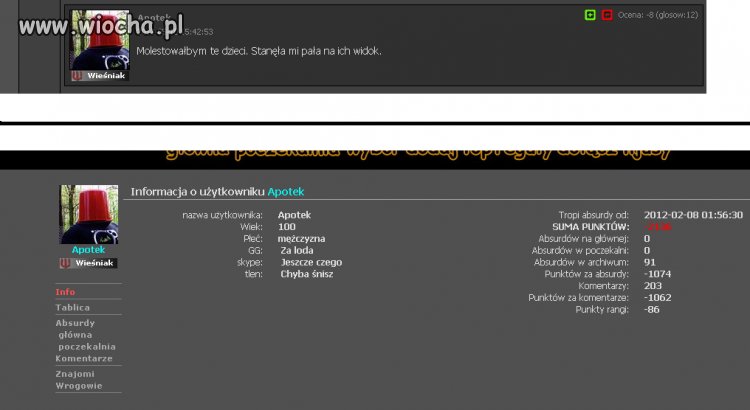Click the skype value 'Jeszcze czego'

coord(311,263)
